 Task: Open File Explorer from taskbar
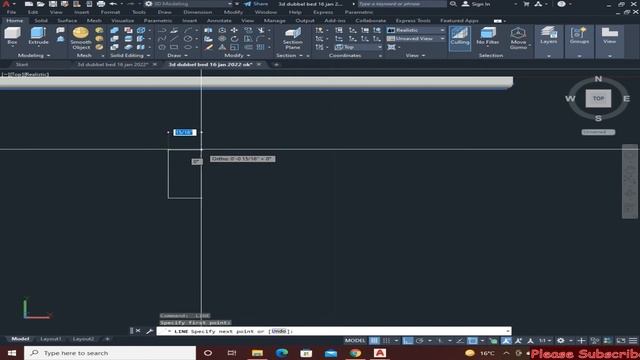tap(257, 353)
